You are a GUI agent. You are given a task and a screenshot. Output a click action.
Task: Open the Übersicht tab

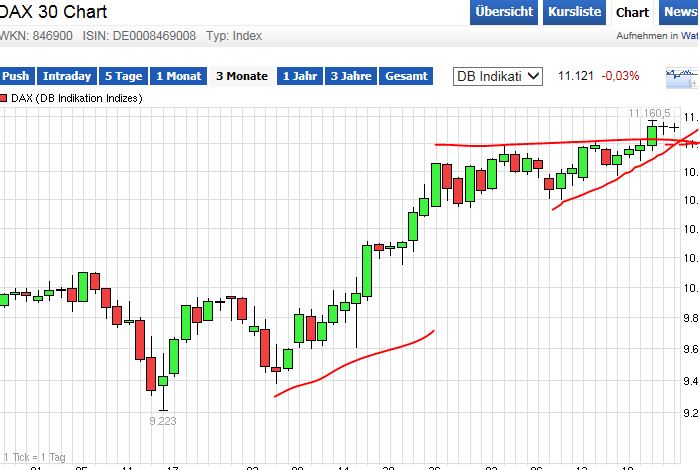[x=504, y=12]
